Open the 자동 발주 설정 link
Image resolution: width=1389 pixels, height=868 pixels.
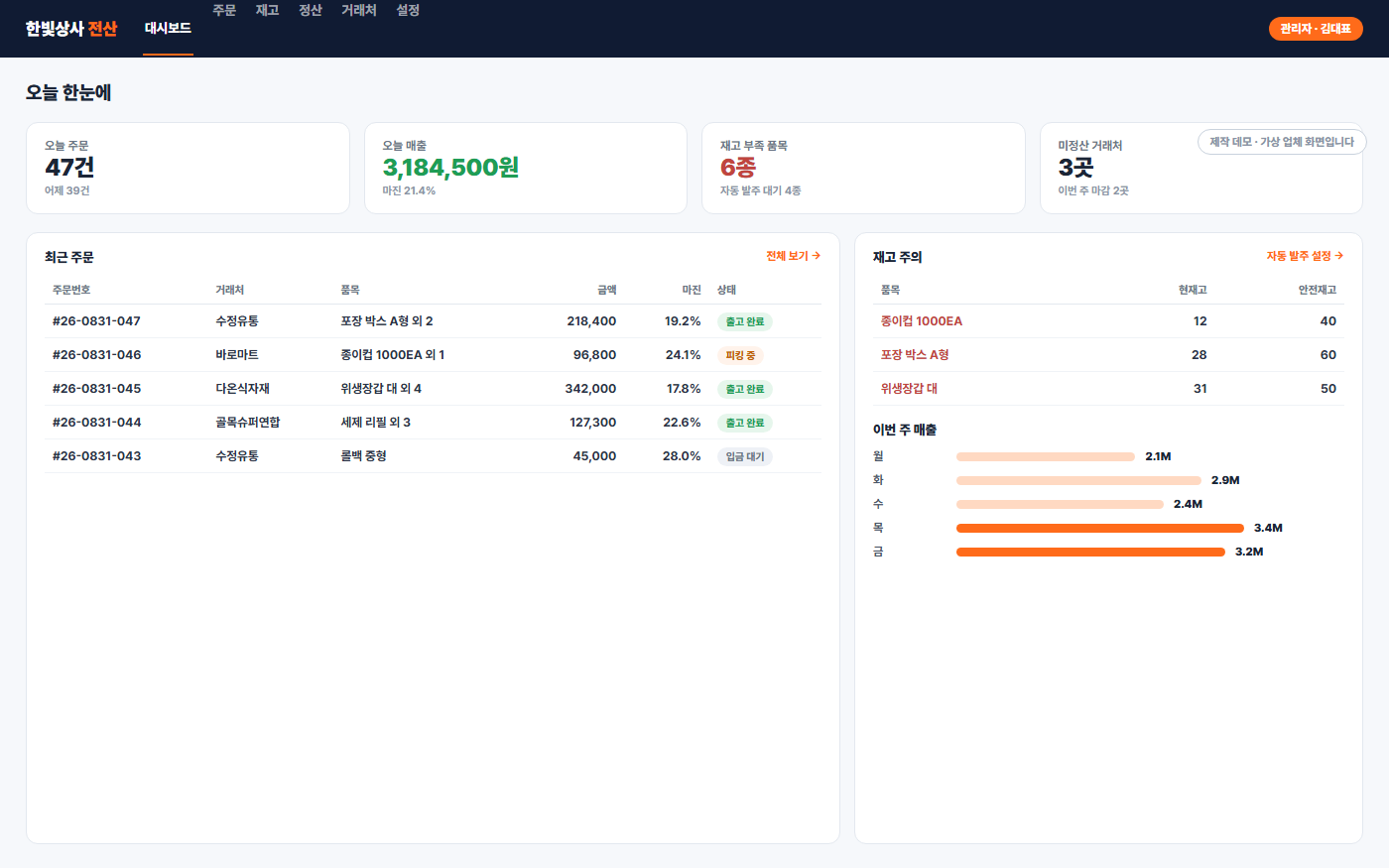point(1305,256)
